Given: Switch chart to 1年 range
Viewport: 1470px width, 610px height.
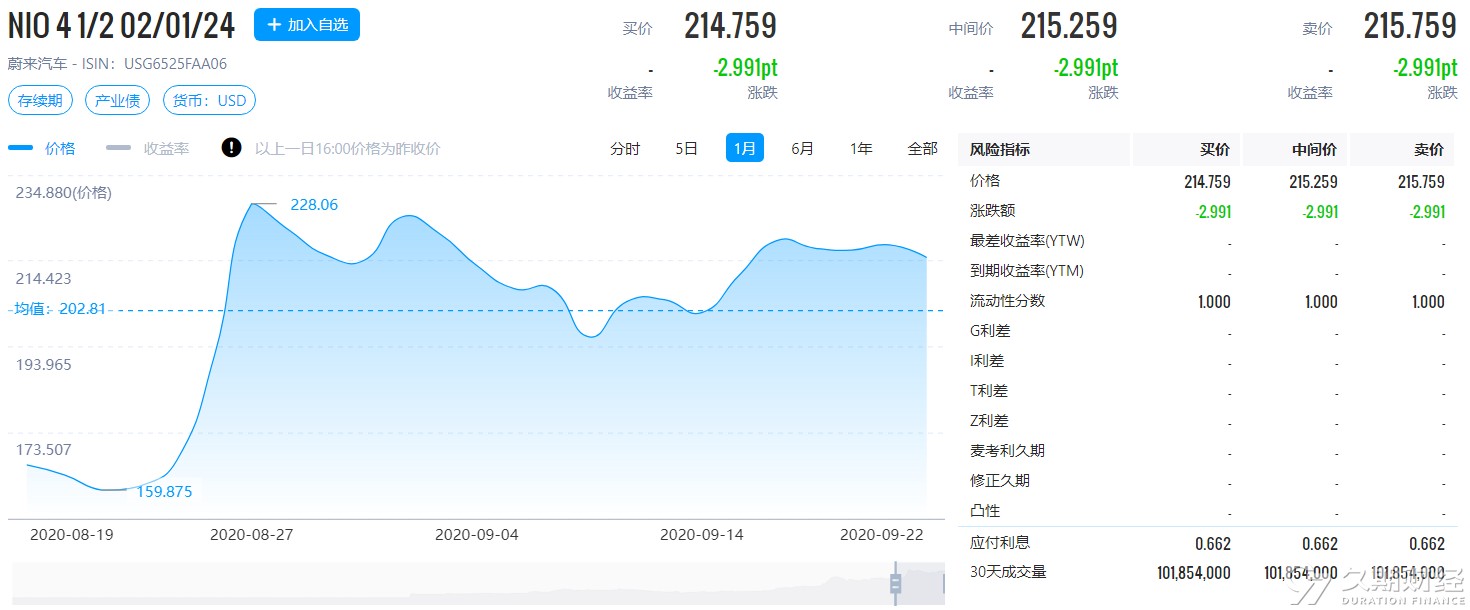Looking at the screenshot, I should [861, 148].
